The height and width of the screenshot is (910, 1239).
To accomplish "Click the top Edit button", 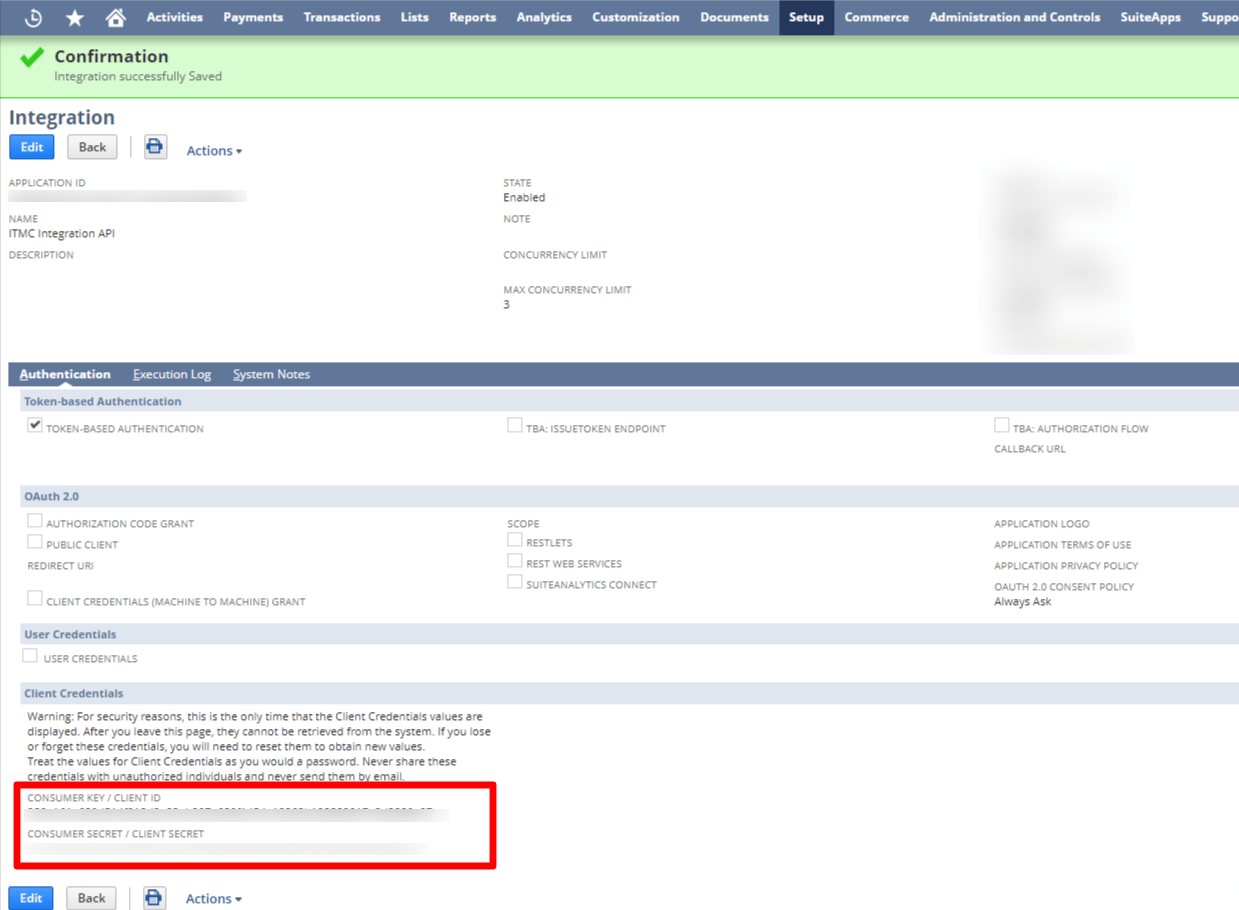I will tap(32, 147).
